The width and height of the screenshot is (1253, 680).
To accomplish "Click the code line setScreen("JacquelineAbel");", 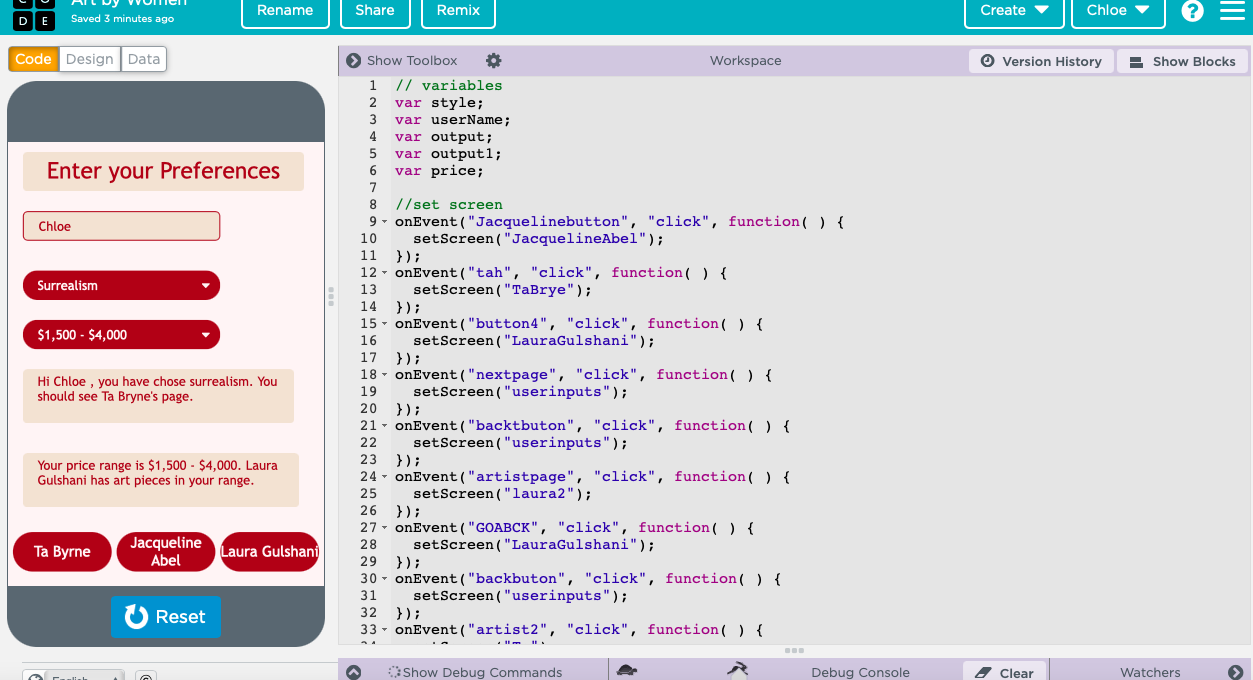I will coord(538,239).
